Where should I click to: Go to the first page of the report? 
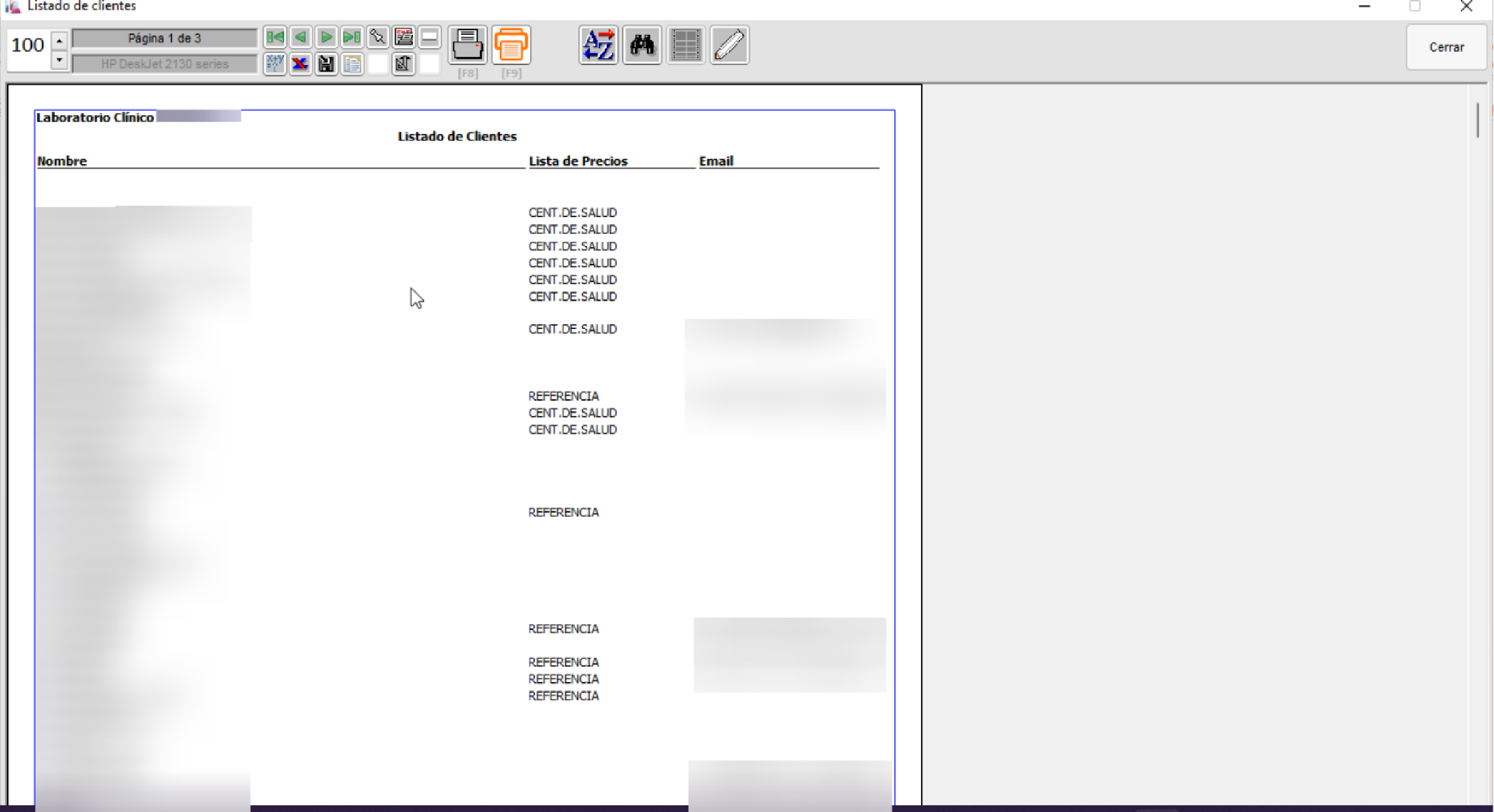pos(275,37)
